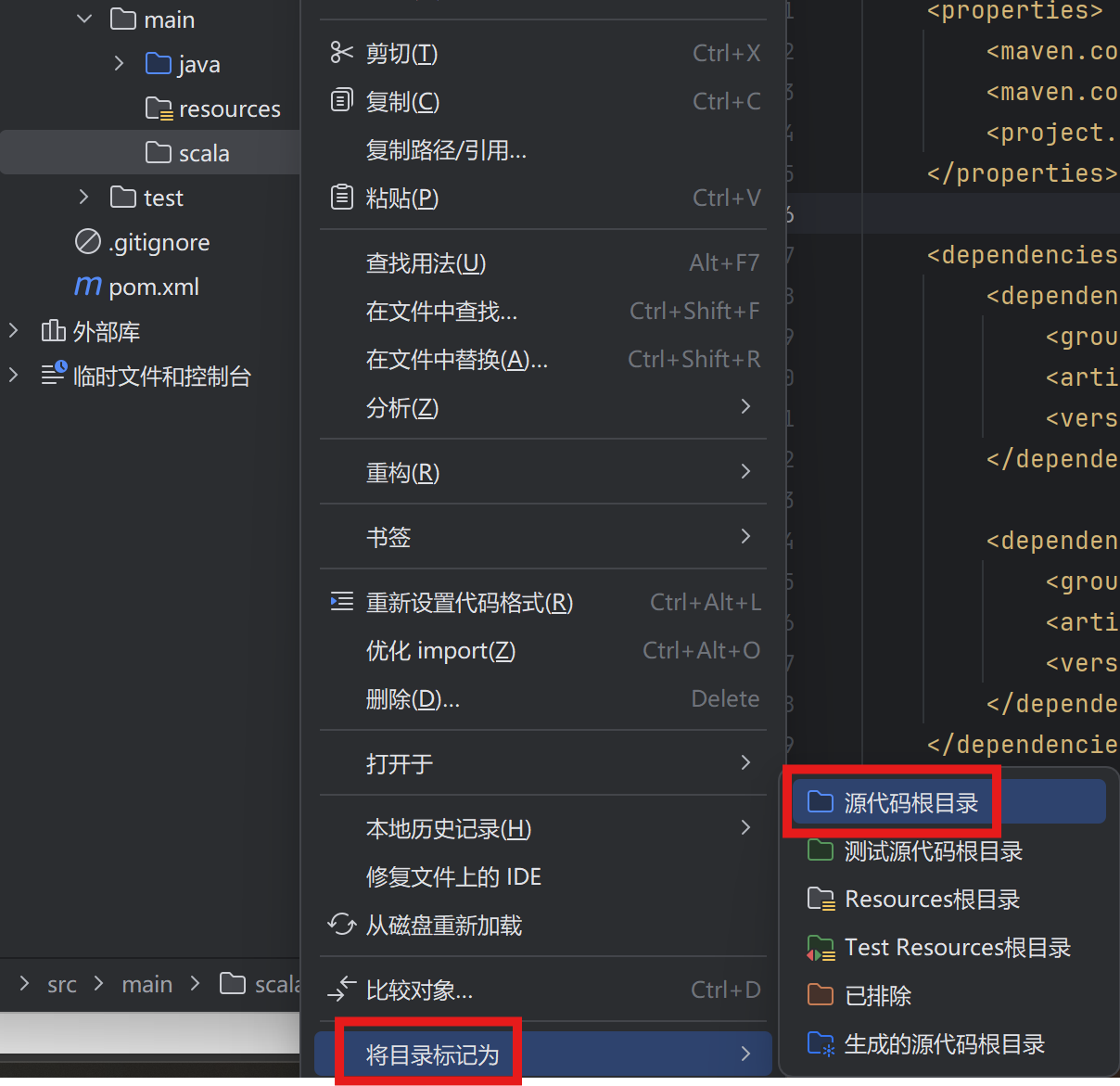Click the scissors icon beside 剪切

342,53
